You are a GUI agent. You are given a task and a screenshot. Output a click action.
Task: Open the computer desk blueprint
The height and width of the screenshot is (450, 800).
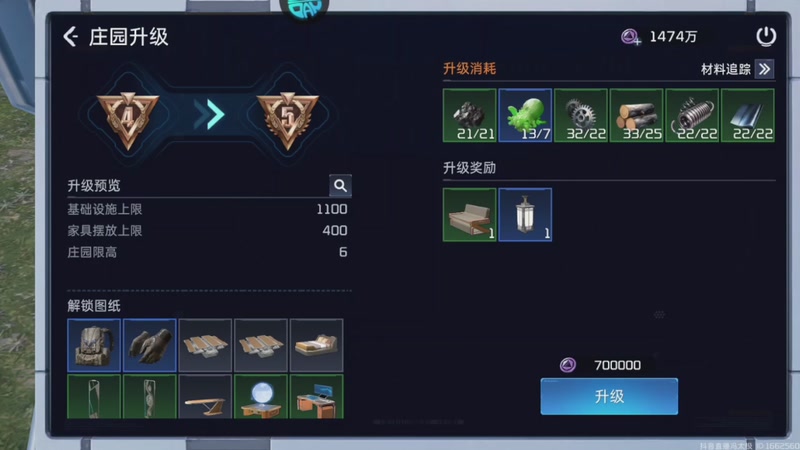[x=316, y=397]
